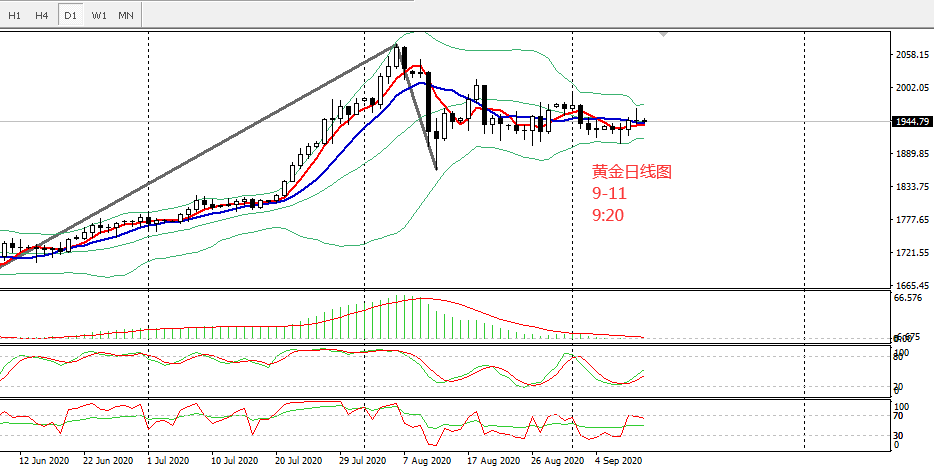Image resolution: width=934 pixels, height=471 pixels.
Task: Click the 1833.75 price axis value
Action: (x=912, y=187)
